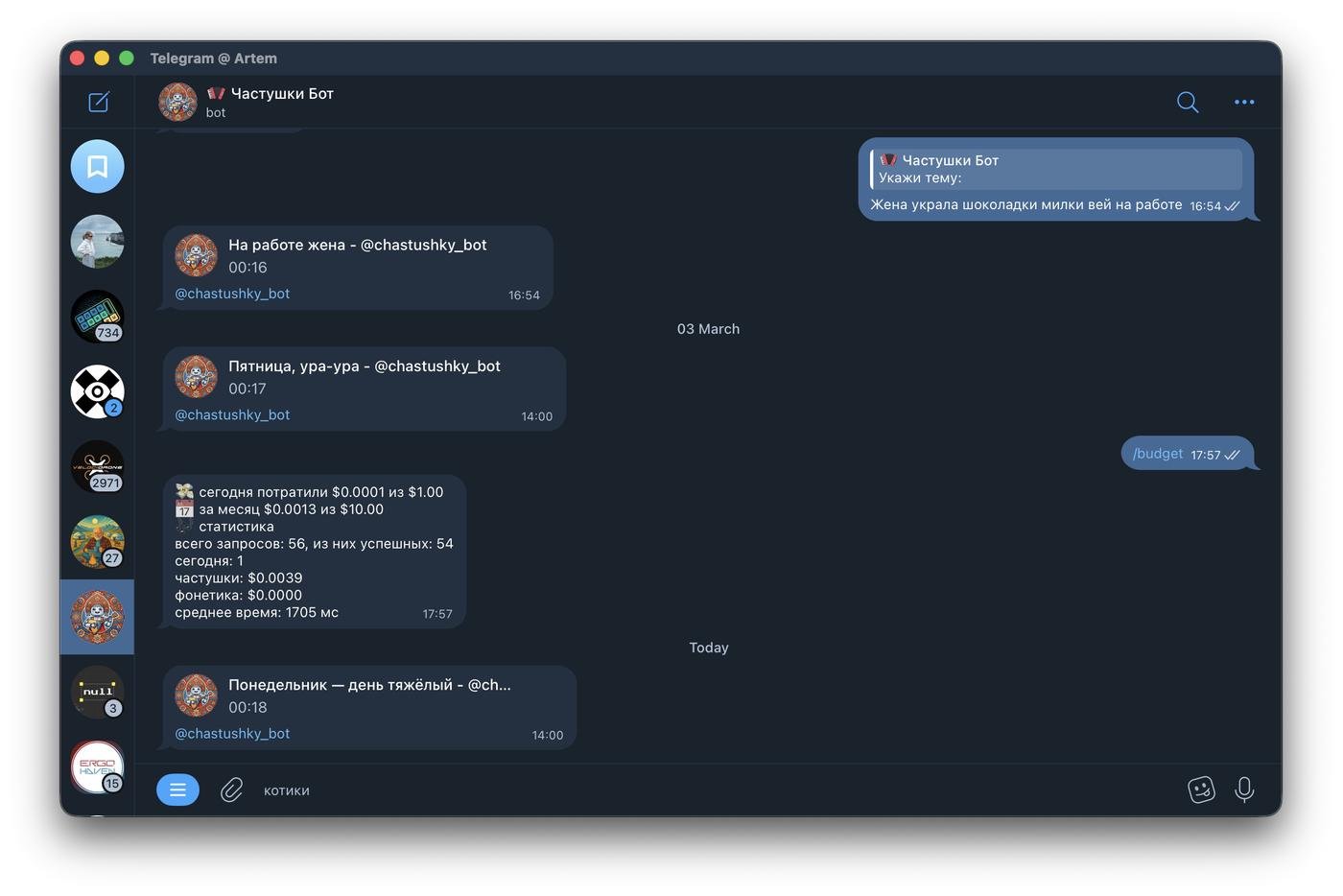The image size is (1343, 896).
Task: Open the three-dot more options menu
Action: pos(1243,102)
